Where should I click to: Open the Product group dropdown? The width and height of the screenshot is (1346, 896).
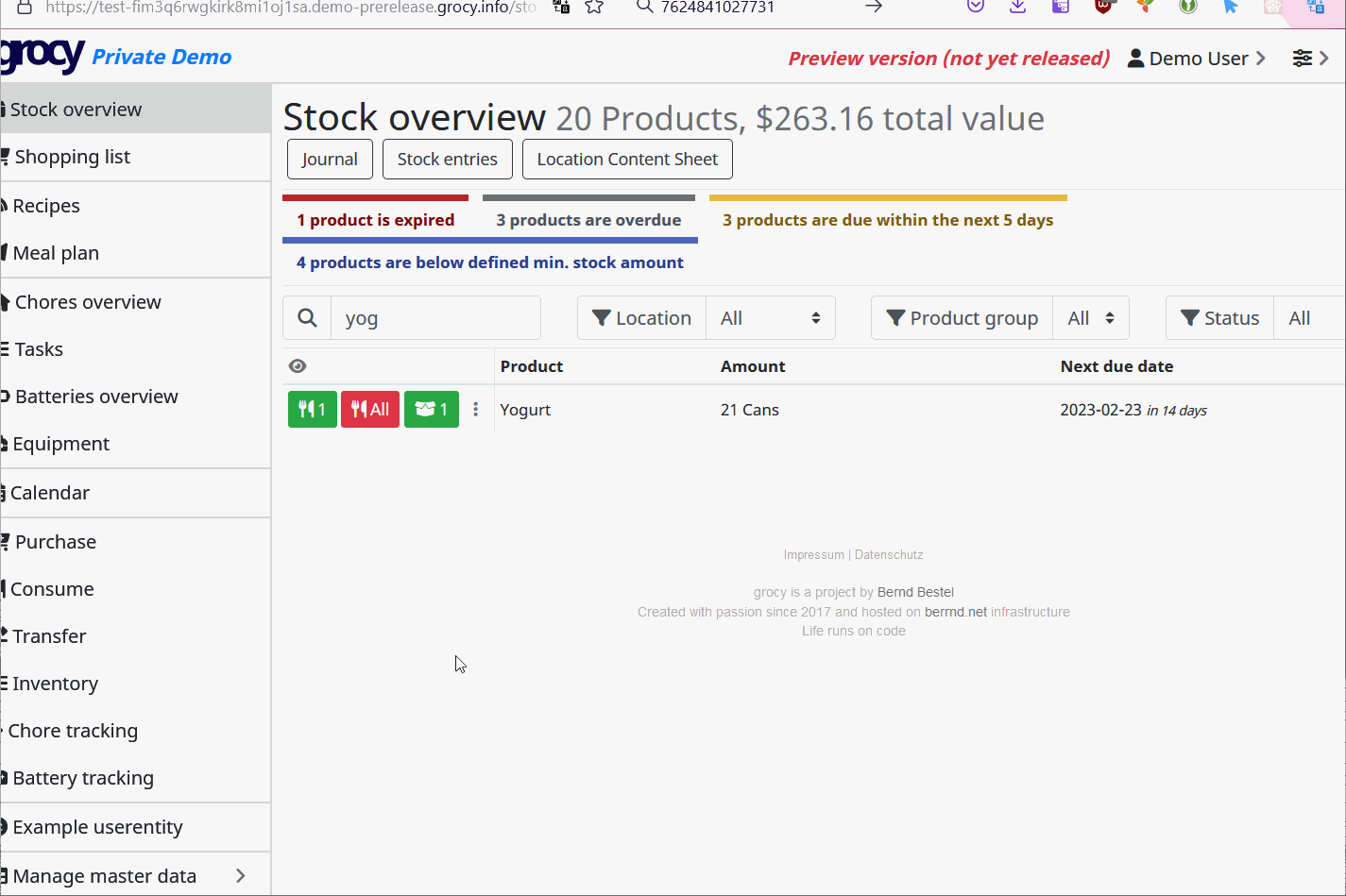(x=1091, y=317)
